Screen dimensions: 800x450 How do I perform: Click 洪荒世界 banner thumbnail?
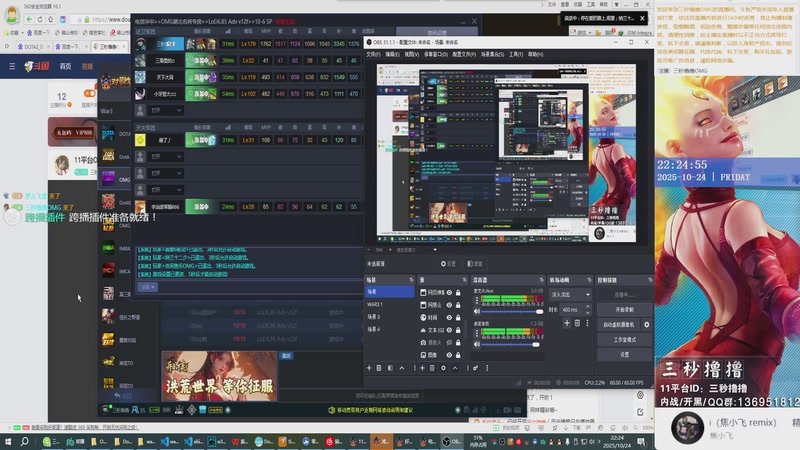tap(219, 376)
